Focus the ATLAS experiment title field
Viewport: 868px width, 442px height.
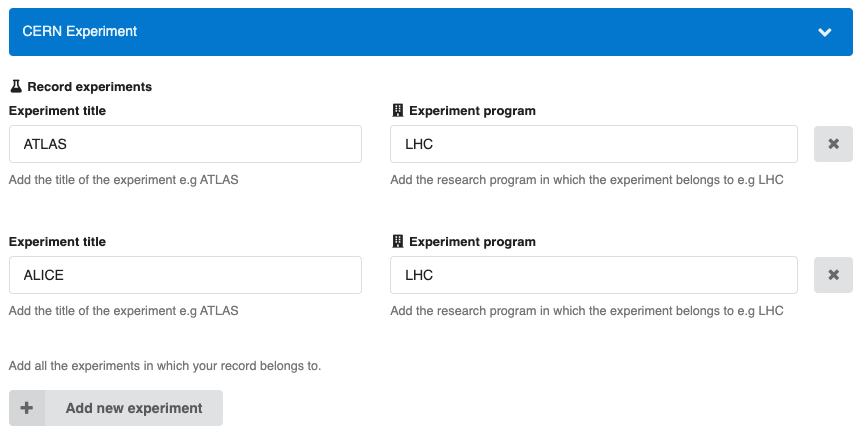pyautogui.click(x=185, y=144)
